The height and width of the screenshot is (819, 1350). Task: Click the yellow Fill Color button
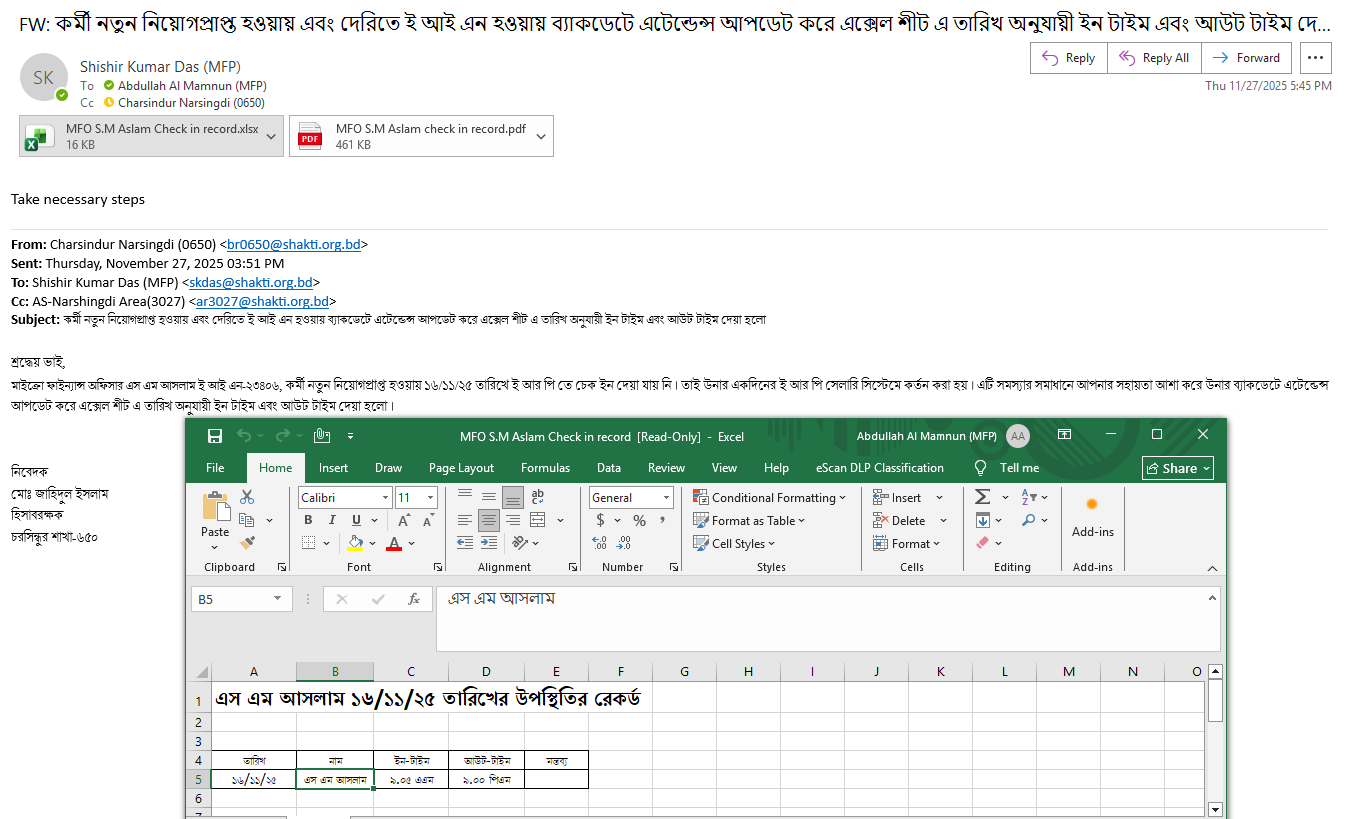(x=354, y=543)
